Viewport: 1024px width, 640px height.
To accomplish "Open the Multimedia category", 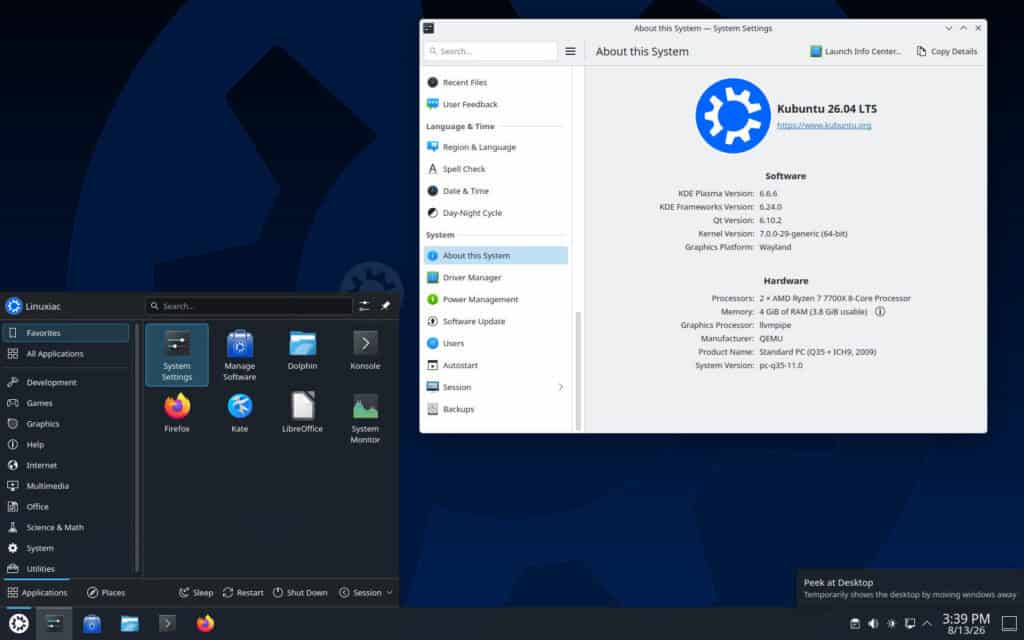I will pyautogui.click(x=66, y=486).
